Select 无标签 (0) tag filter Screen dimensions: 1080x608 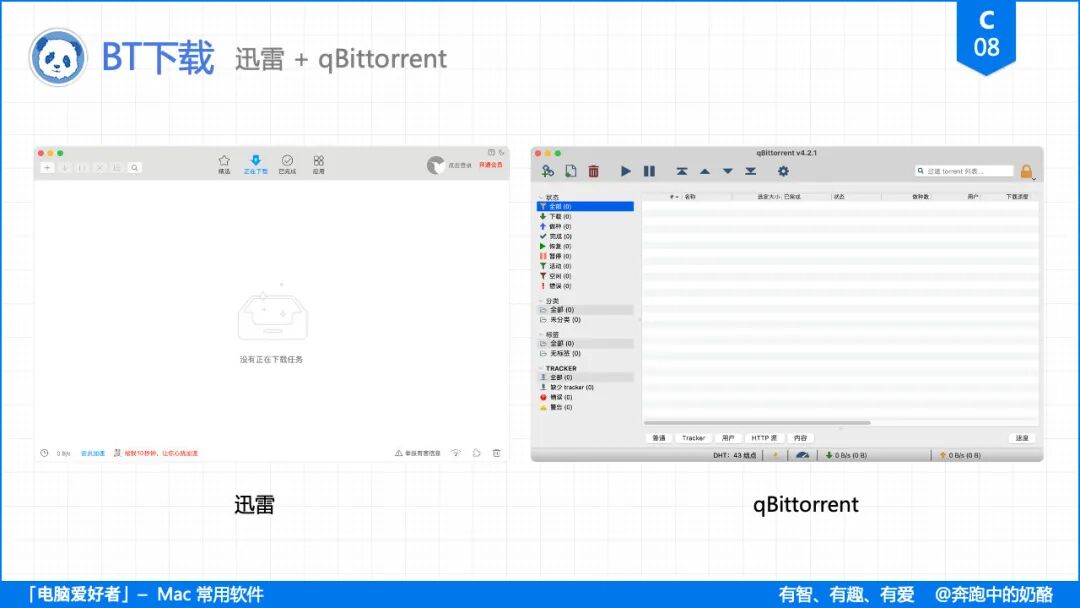585,353
